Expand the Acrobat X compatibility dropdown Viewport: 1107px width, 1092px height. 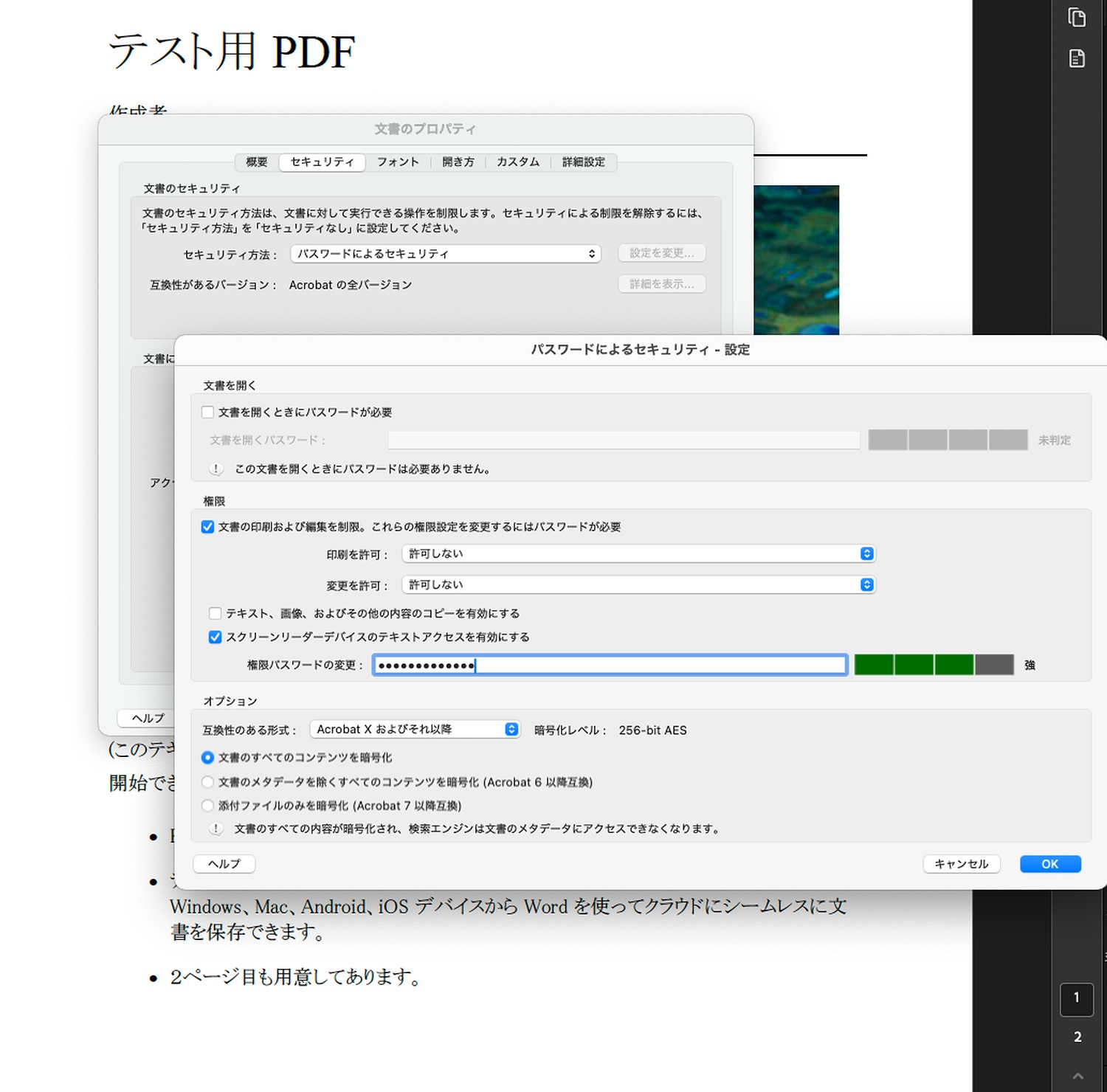pyautogui.click(x=415, y=729)
